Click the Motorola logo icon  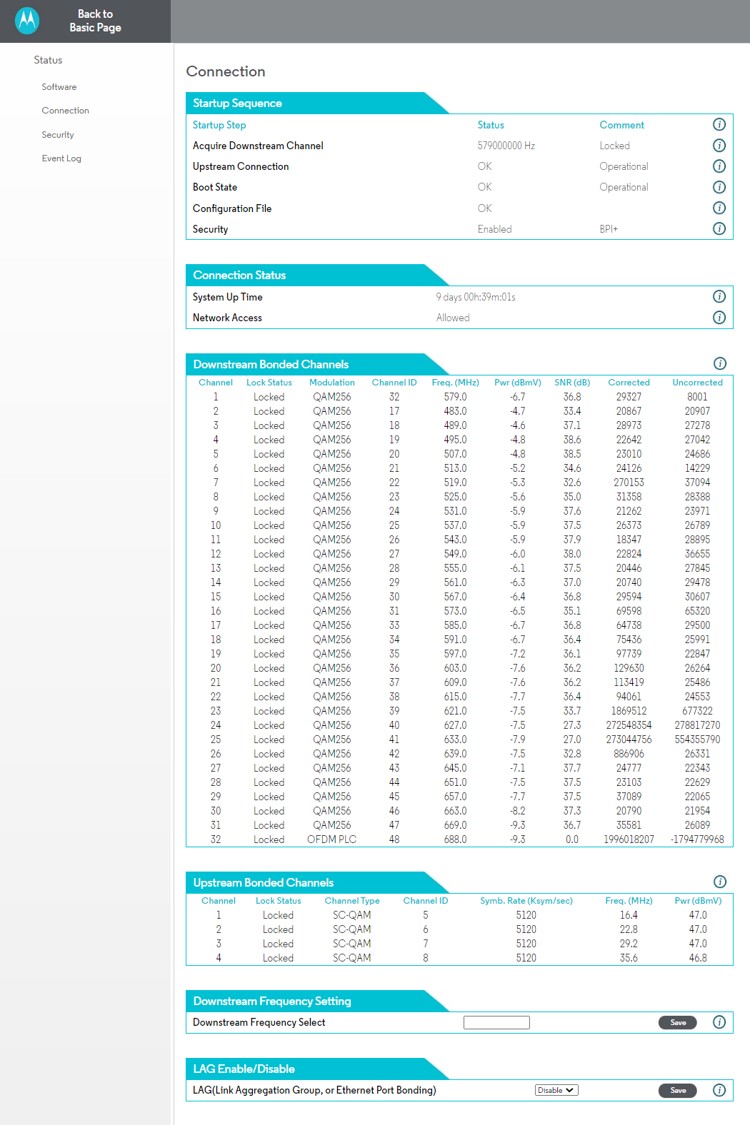(27, 21)
